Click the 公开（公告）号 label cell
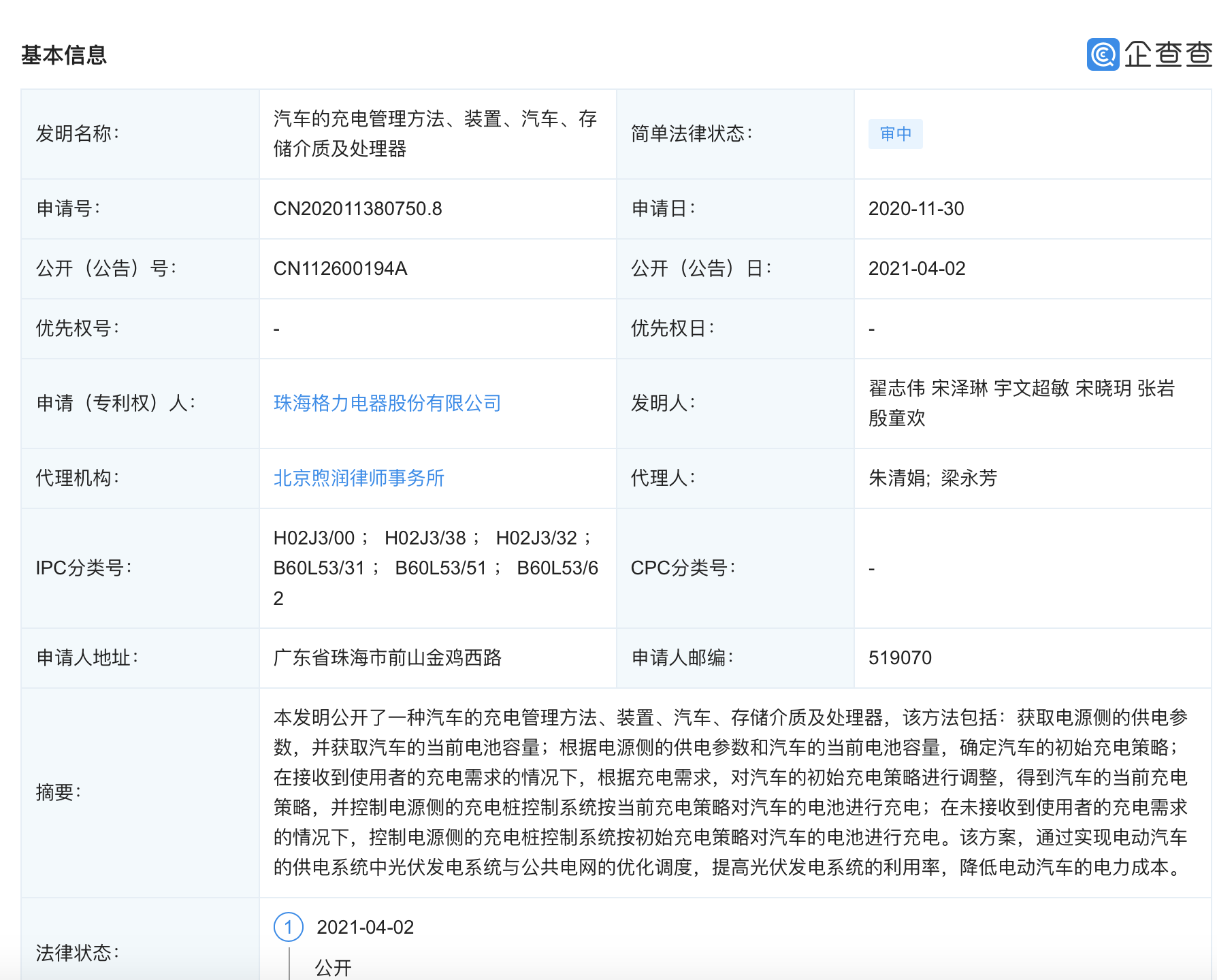The image size is (1217, 980). pyautogui.click(x=140, y=269)
